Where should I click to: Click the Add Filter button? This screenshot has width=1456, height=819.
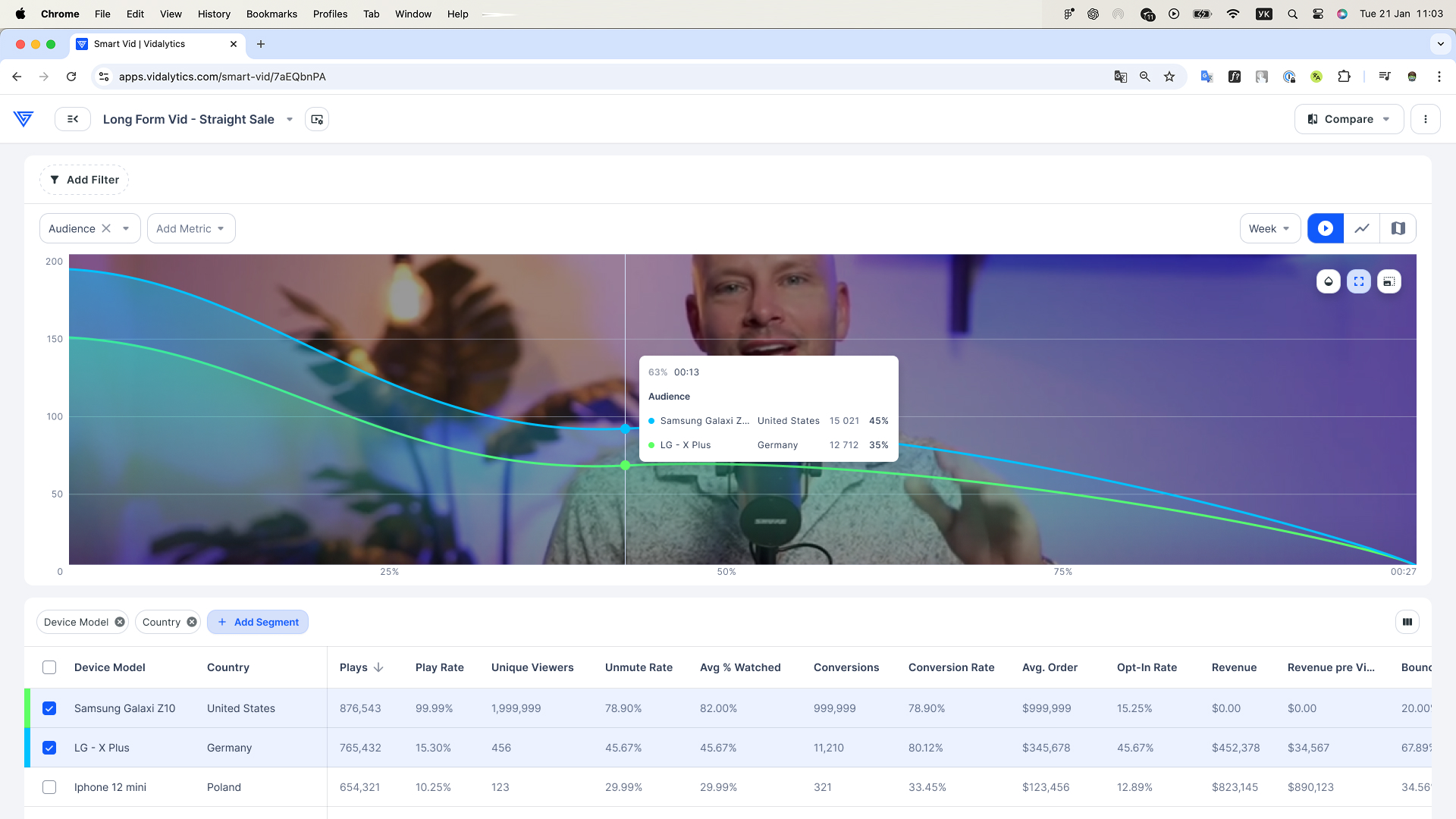point(84,180)
